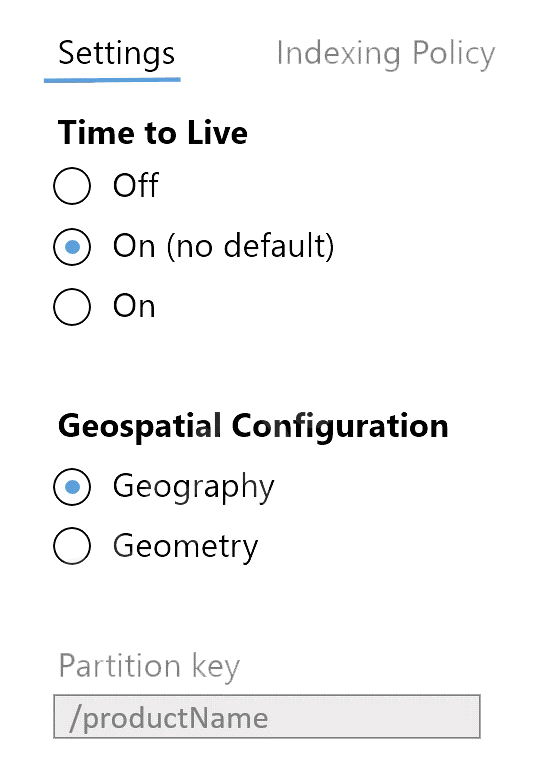Enable the plain On Time to Live radio

coord(72,307)
